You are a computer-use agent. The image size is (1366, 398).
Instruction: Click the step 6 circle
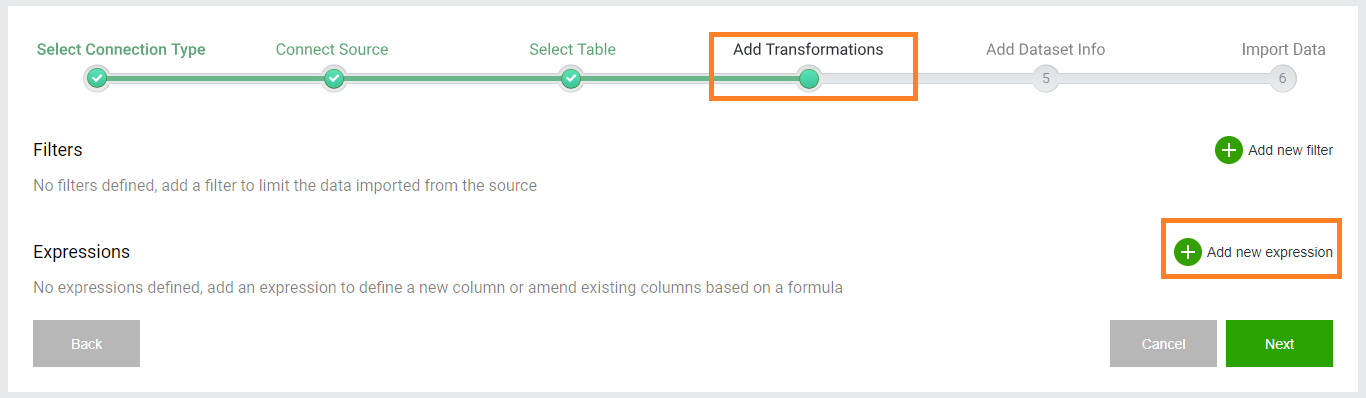coord(1282,78)
